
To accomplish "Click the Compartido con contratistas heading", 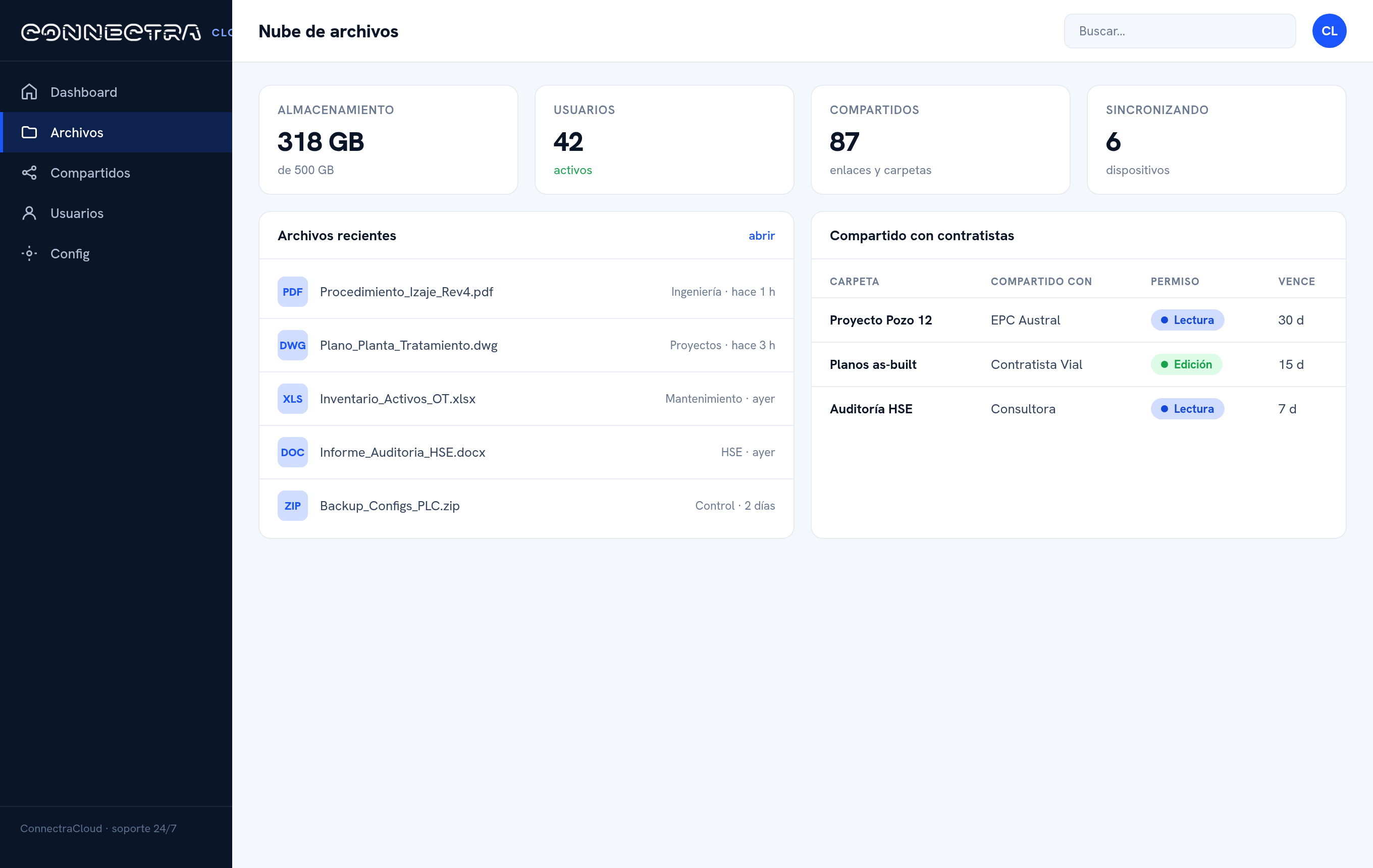I will tap(921, 235).
